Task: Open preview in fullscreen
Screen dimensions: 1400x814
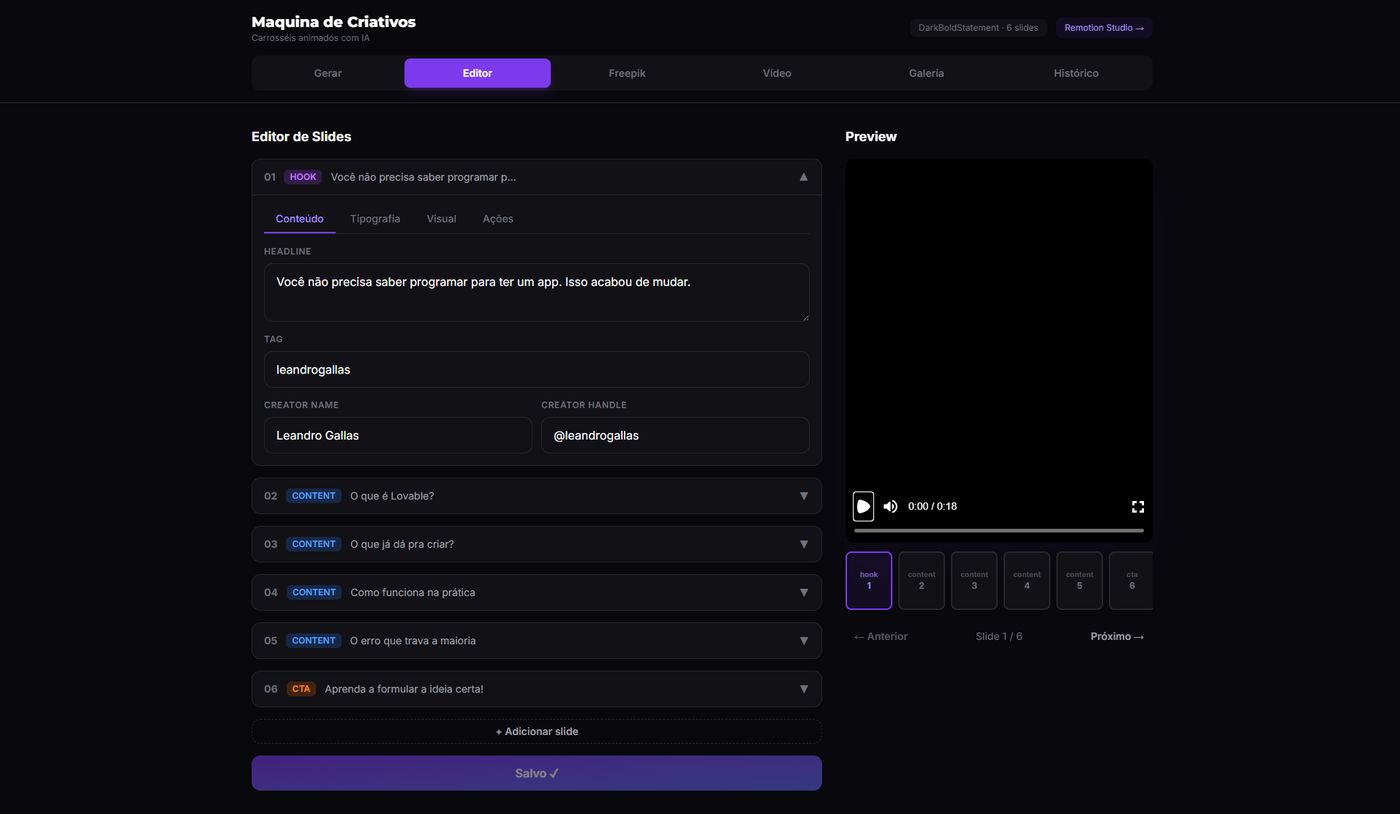Action: [1137, 507]
